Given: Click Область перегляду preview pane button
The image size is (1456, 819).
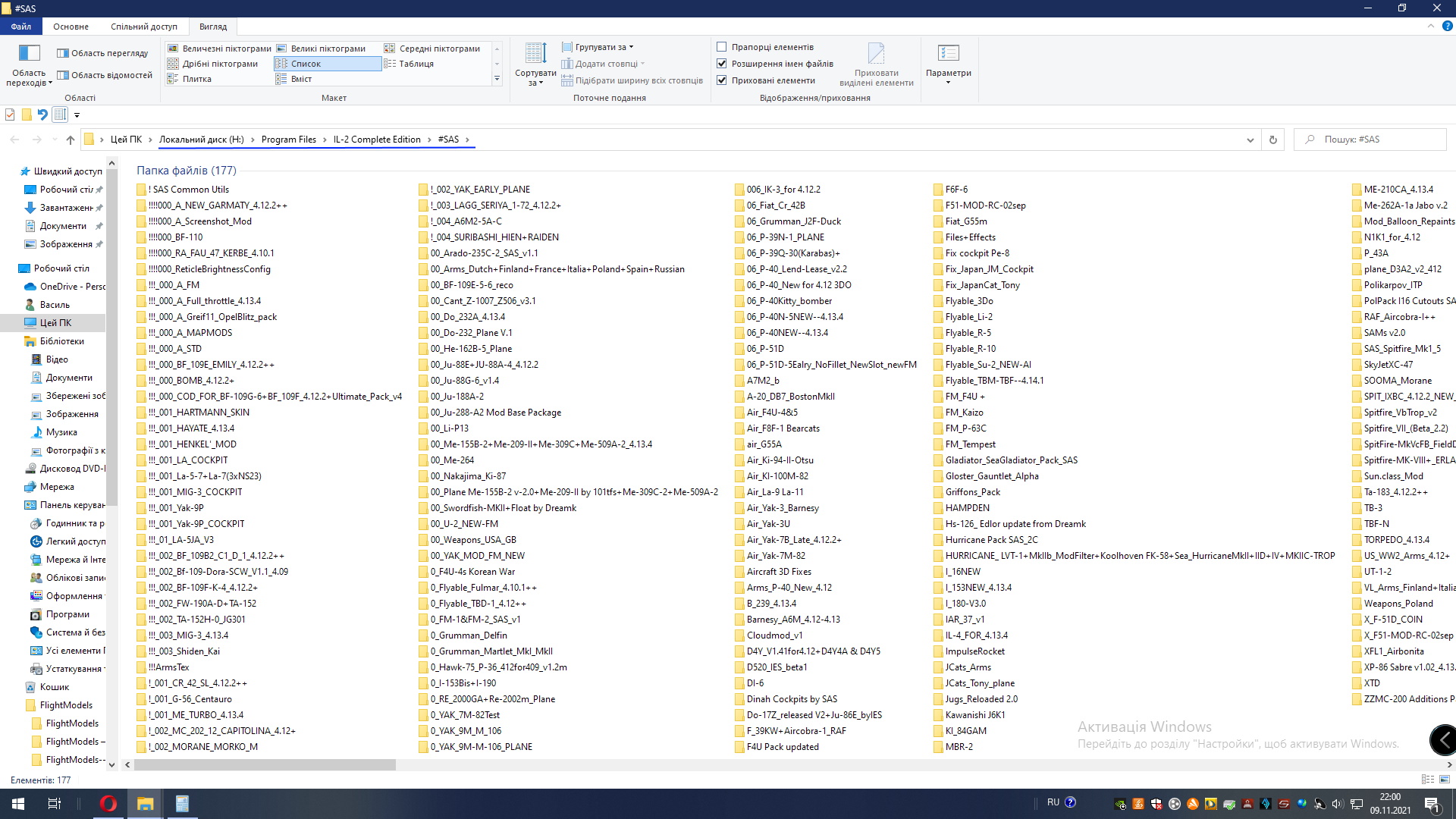Looking at the screenshot, I should pos(102,53).
